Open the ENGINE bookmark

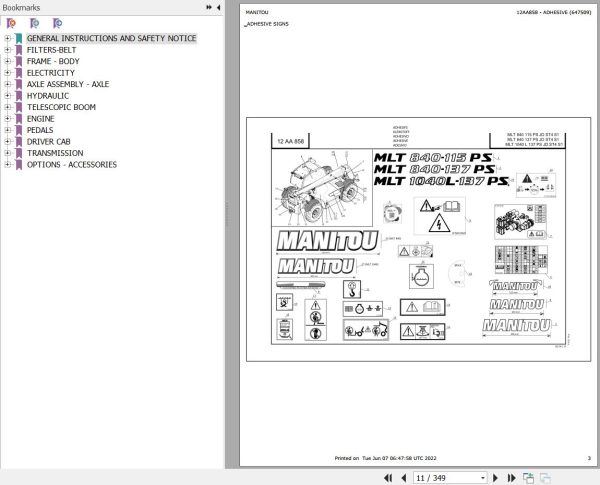click(41, 119)
